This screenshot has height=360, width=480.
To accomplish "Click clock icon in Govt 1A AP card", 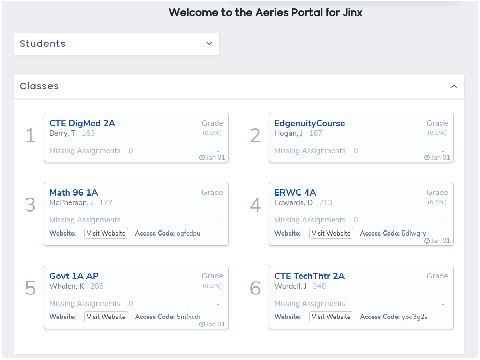I will tap(202, 324).
